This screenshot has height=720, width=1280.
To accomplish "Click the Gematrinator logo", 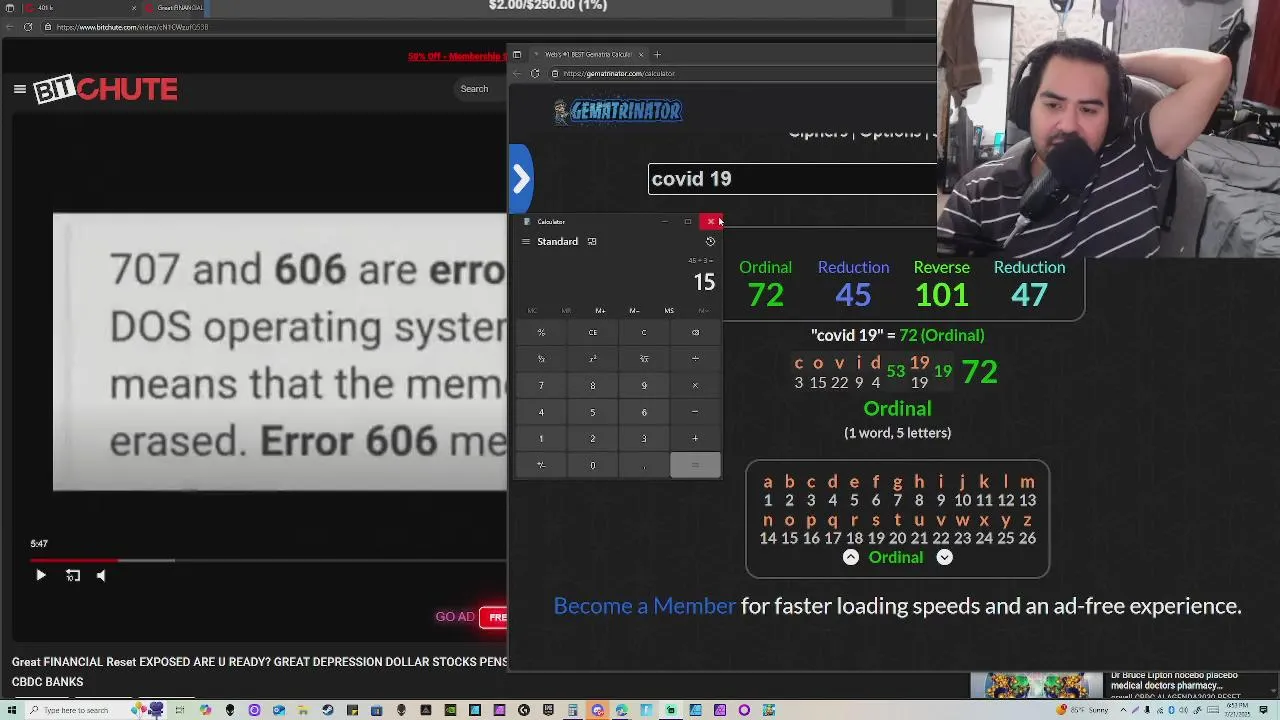I will point(618,111).
